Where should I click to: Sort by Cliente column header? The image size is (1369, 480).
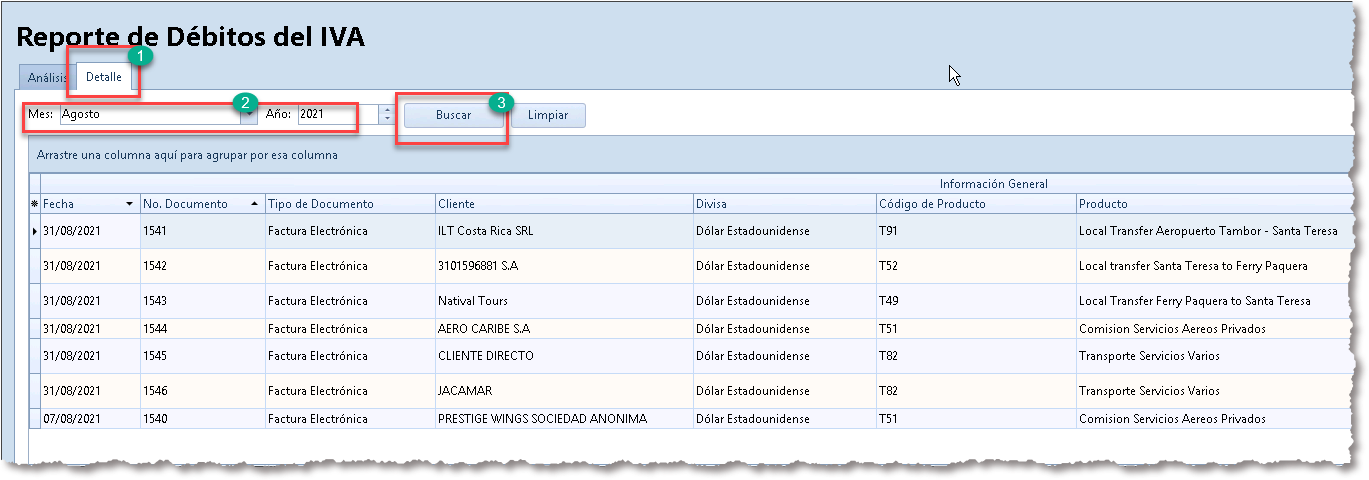tap(564, 204)
